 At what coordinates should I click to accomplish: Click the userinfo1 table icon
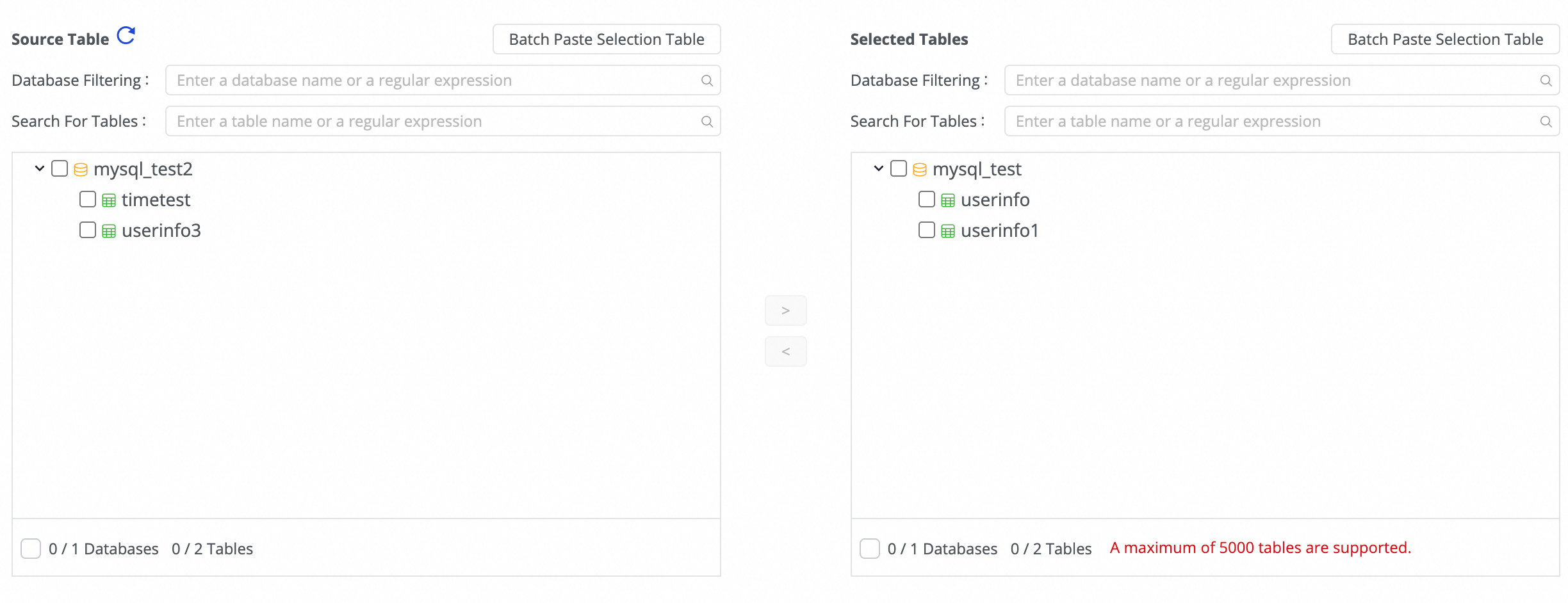(x=948, y=231)
